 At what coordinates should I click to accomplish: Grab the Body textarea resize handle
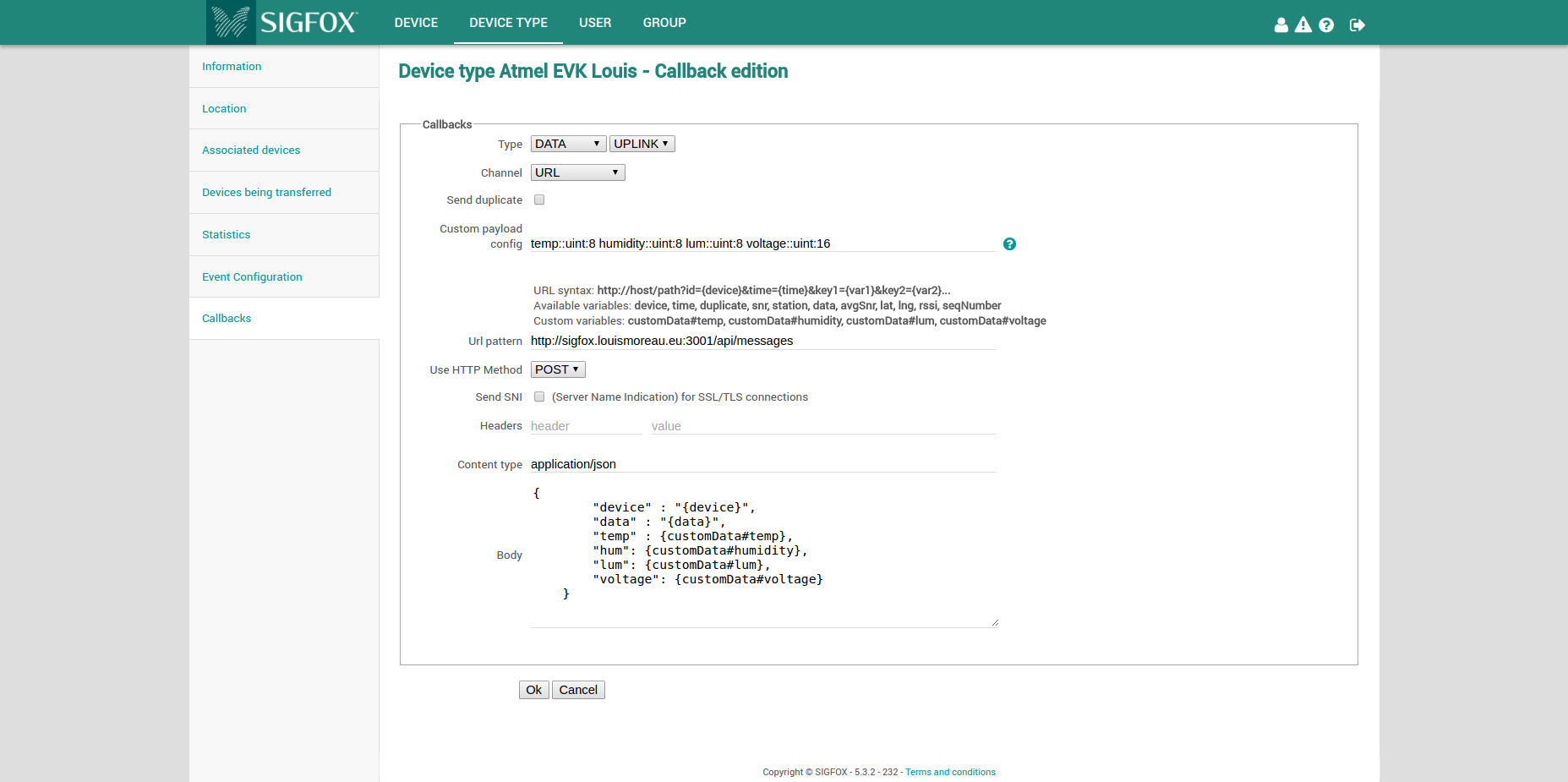pos(995,622)
